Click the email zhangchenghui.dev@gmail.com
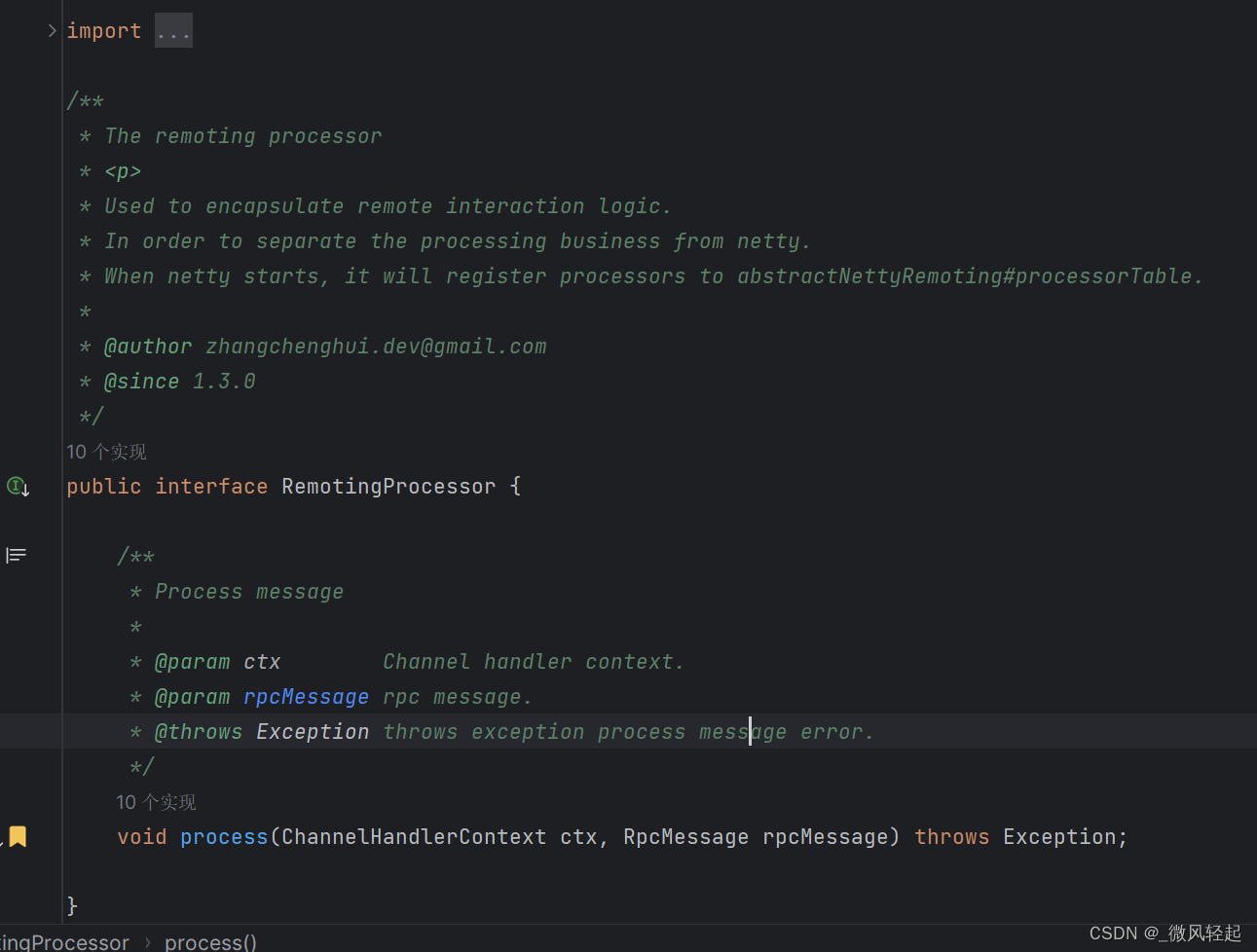 376,347
